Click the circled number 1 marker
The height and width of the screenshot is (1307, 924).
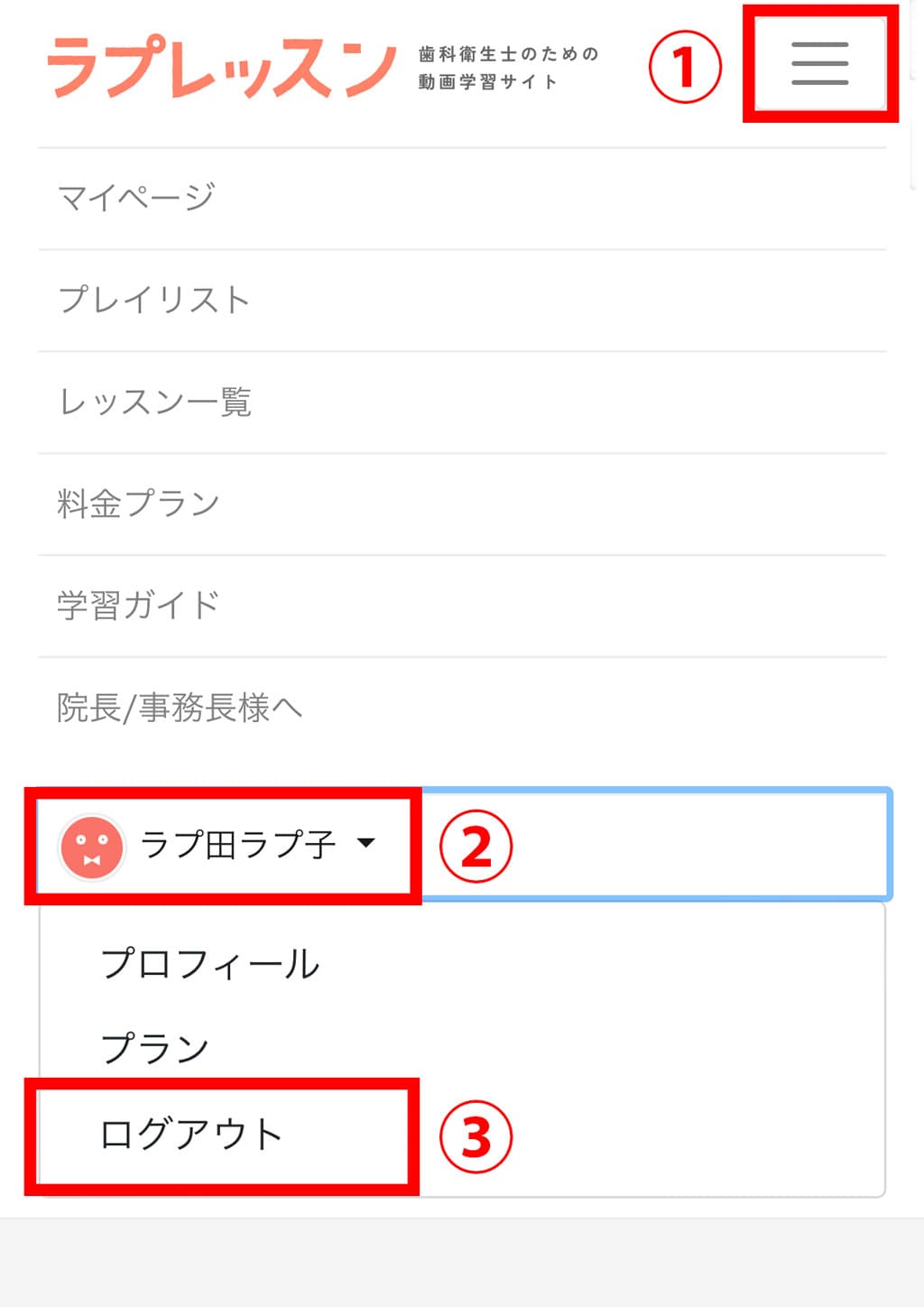coord(685,67)
